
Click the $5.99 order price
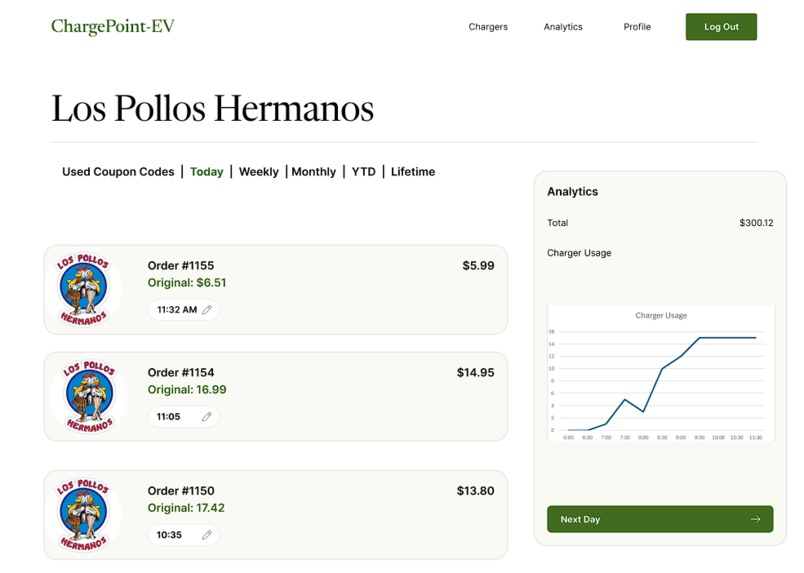pyautogui.click(x=478, y=266)
